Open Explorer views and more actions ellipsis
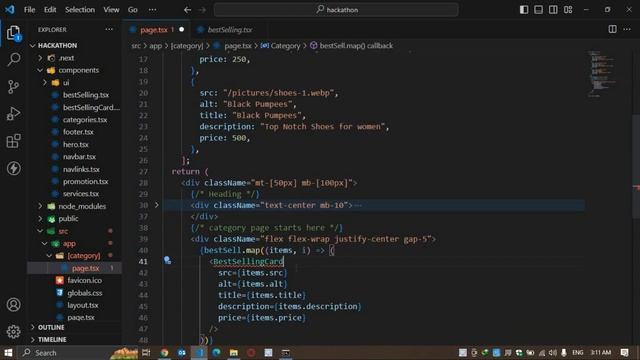This screenshot has height=360, width=640. click(109, 29)
